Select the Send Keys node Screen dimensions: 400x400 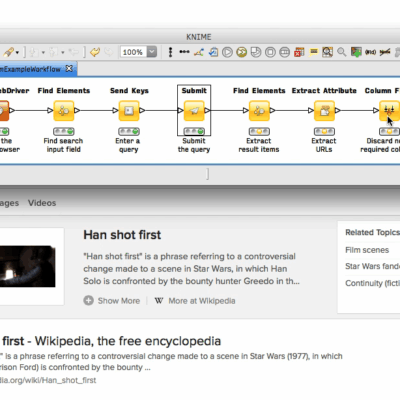(x=129, y=111)
